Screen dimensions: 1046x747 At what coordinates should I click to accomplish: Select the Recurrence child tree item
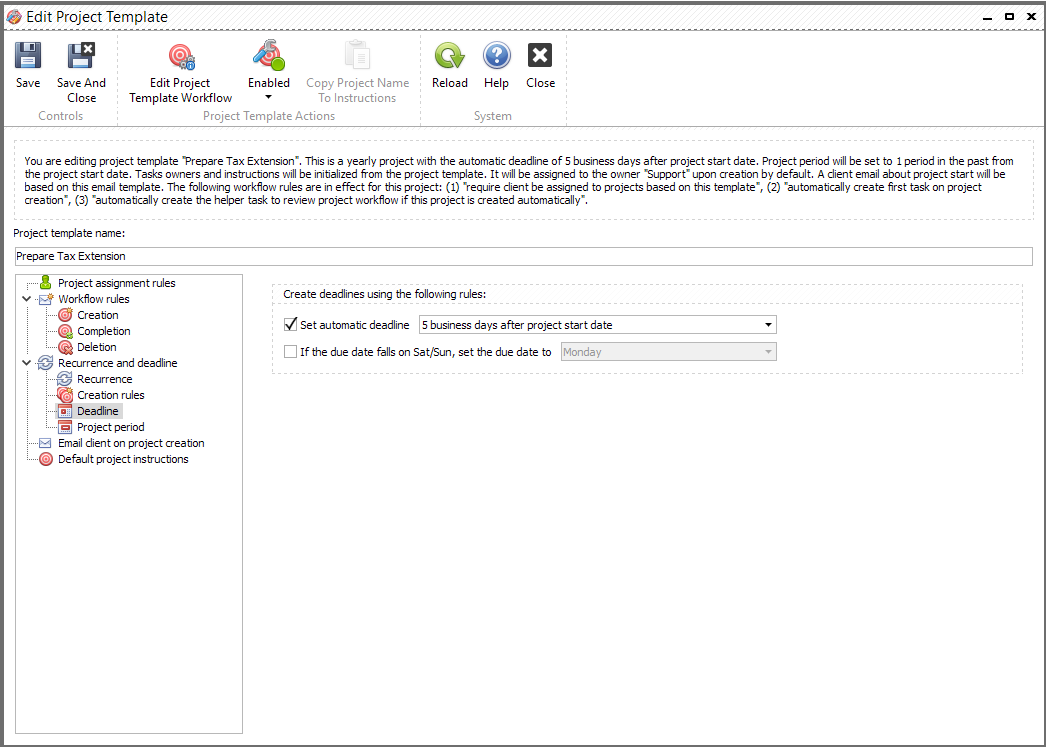pyautogui.click(x=105, y=379)
